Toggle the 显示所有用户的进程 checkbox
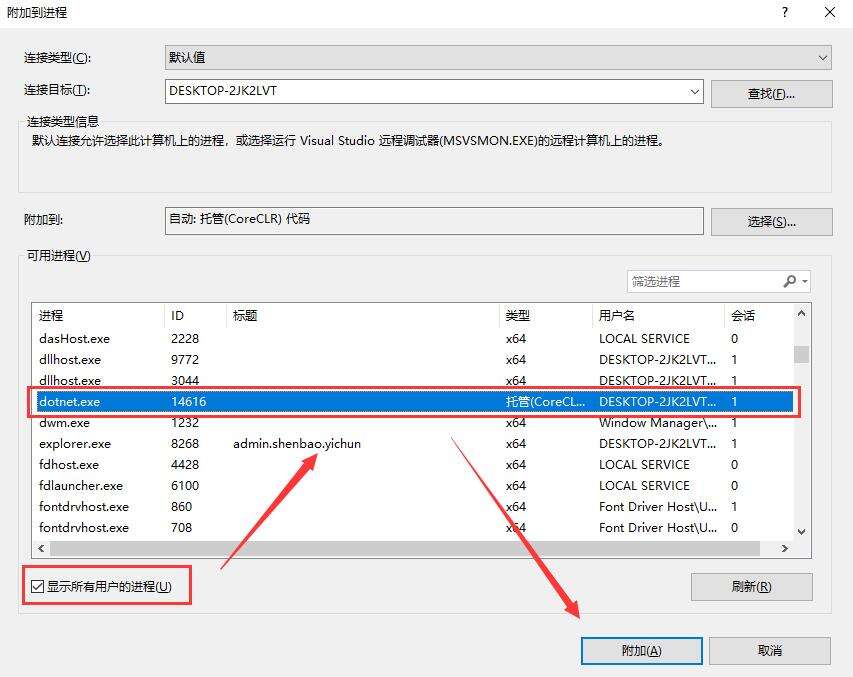Viewport: 853px width, 677px height. 37,586
